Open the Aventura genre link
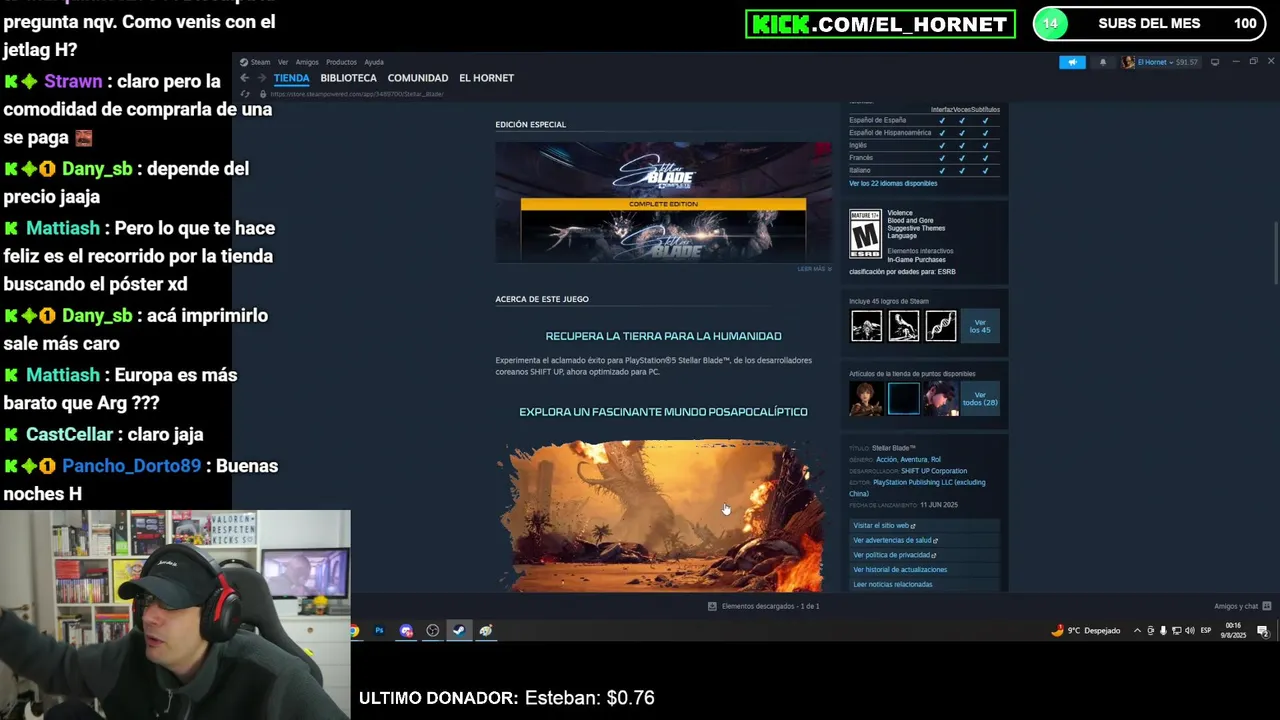The height and width of the screenshot is (720, 1280). [x=914, y=460]
